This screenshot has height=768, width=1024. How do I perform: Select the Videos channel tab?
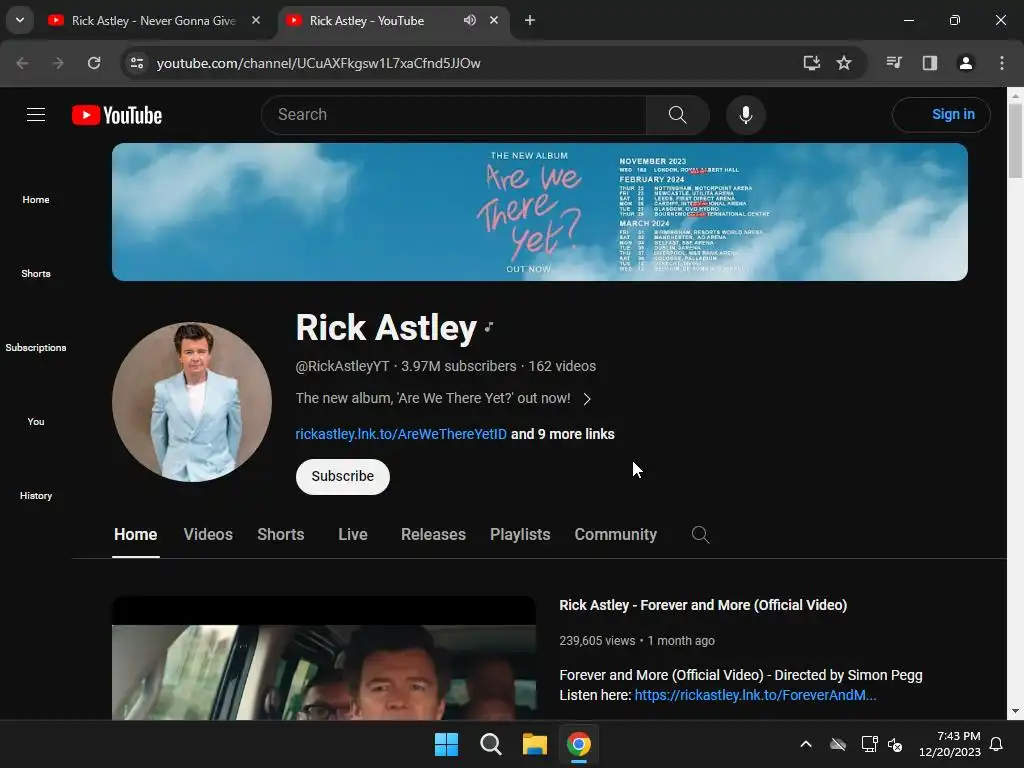[x=208, y=535]
